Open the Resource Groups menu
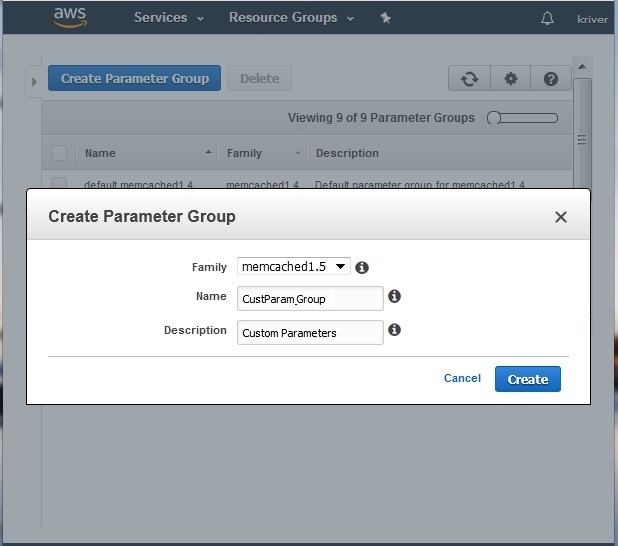Image resolution: width=618 pixels, height=546 pixels. pyautogui.click(x=290, y=18)
